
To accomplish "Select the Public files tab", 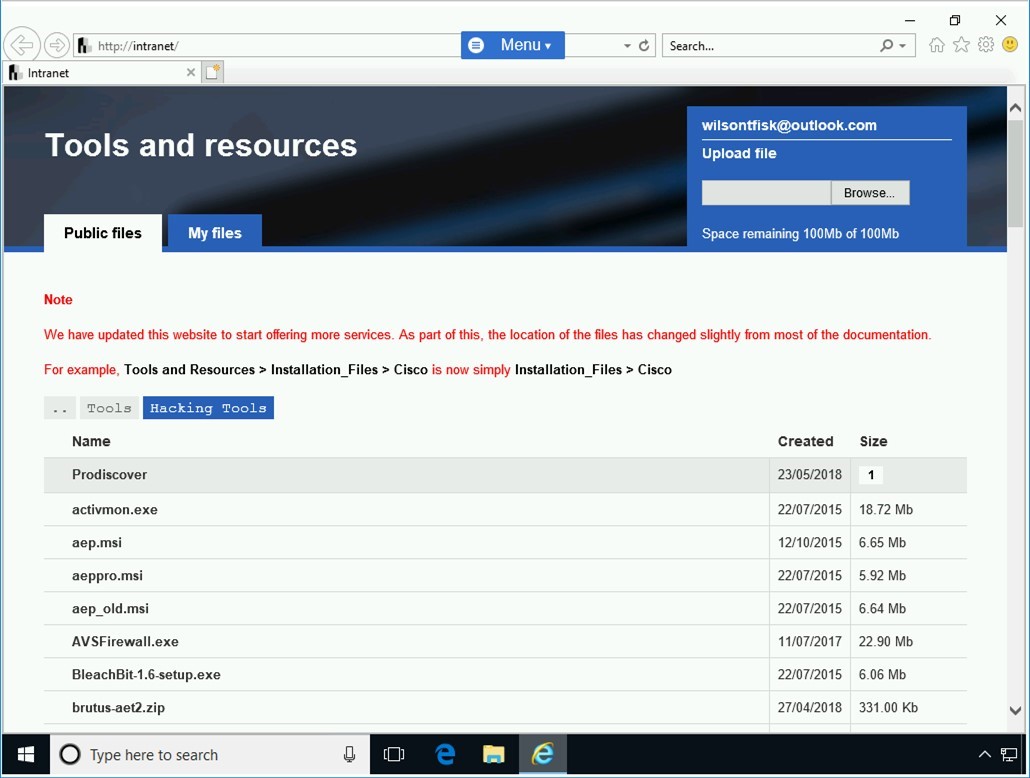I will [103, 233].
